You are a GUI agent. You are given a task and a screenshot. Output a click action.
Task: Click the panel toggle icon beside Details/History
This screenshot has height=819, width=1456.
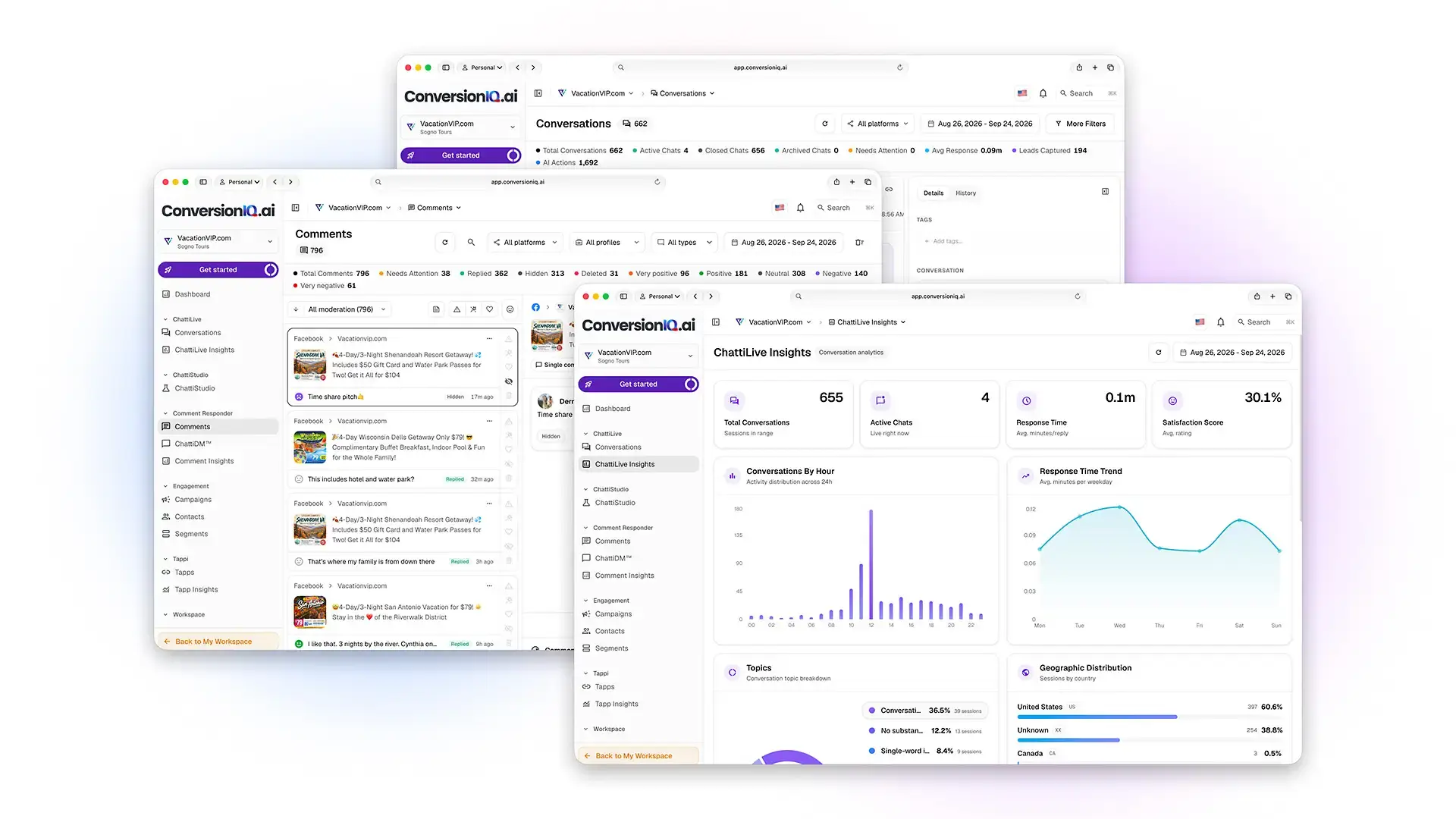tap(1105, 192)
